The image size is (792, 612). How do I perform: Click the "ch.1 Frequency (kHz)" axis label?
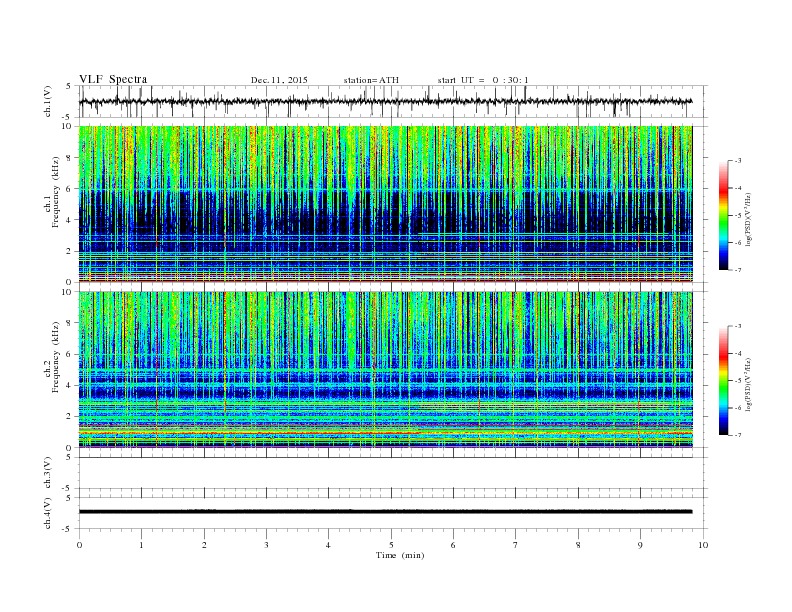[52, 192]
